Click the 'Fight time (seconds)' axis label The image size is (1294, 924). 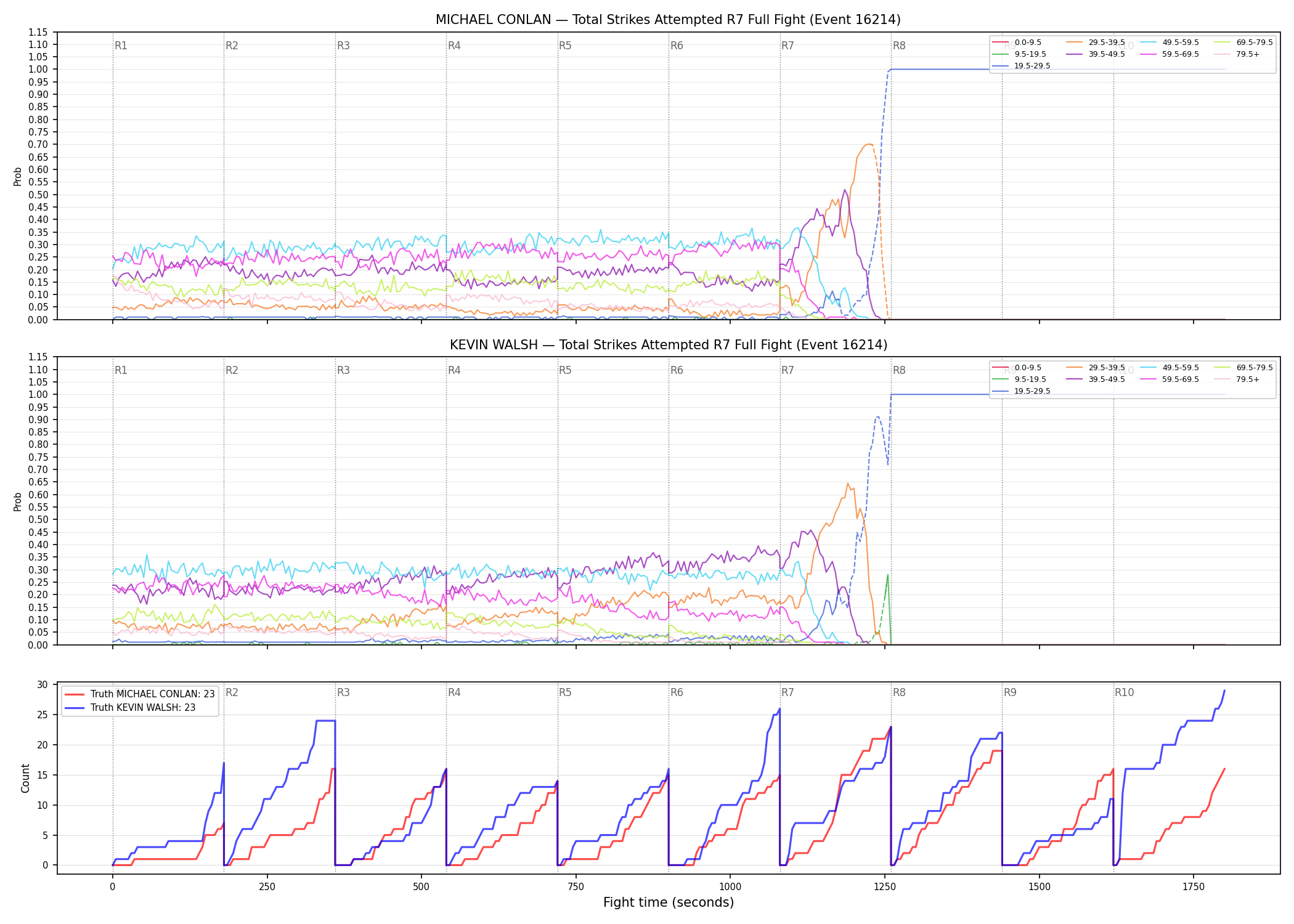coord(669,902)
